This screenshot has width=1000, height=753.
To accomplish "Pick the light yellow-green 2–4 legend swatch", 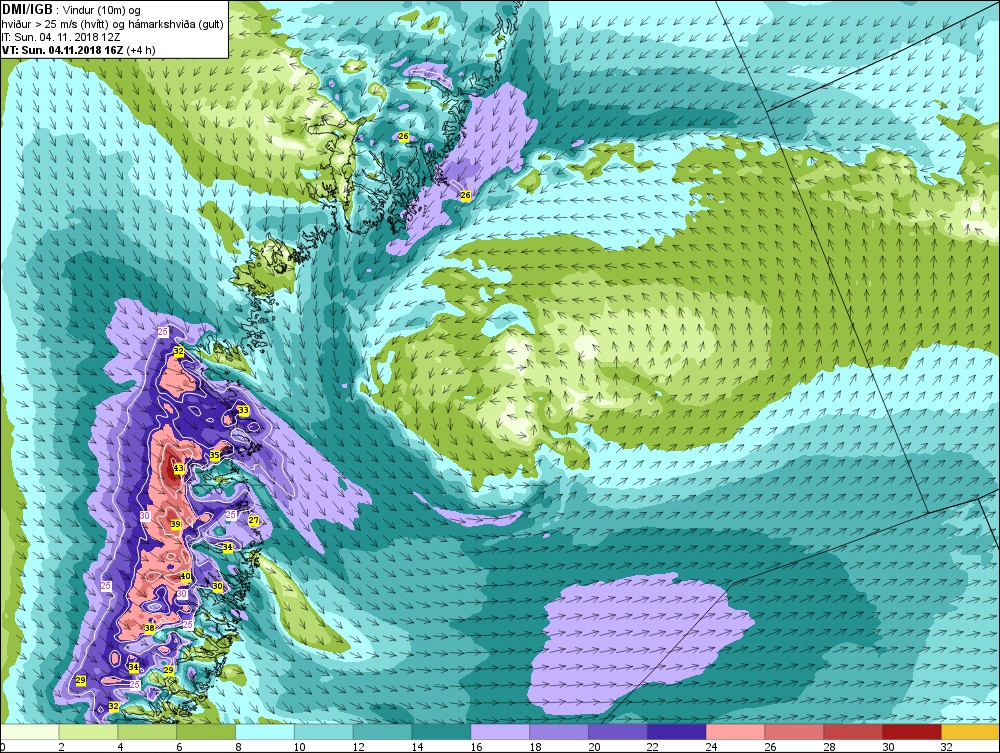I will 89,731.
